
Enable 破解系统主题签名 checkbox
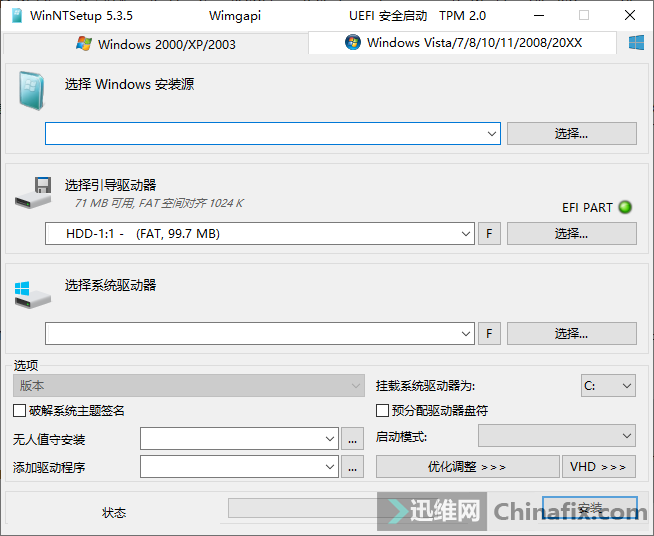[19, 410]
